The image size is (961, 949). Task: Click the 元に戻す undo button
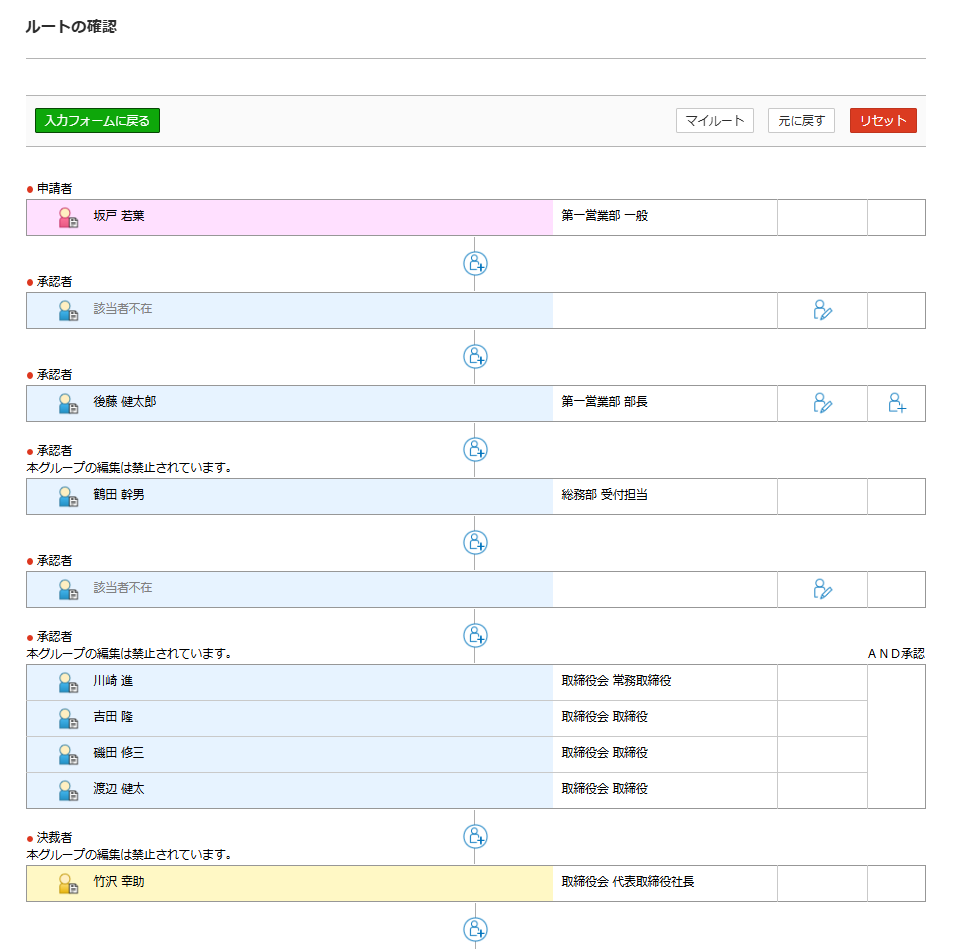pos(801,121)
